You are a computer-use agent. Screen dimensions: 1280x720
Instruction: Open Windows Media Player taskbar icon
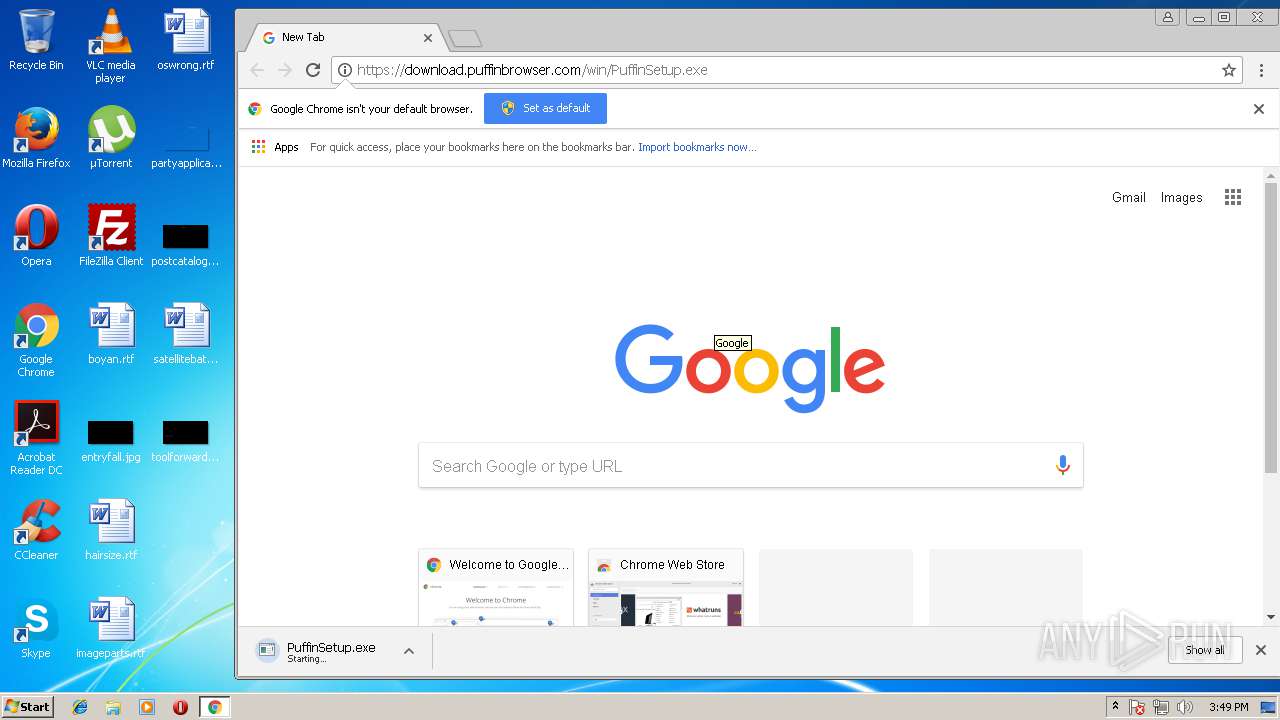pyautogui.click(x=147, y=707)
